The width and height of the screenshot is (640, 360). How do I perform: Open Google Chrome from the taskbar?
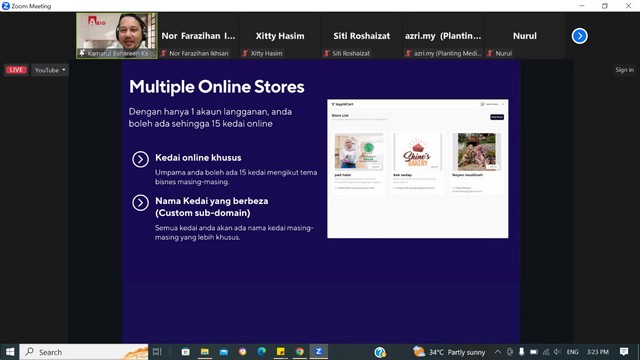click(x=300, y=352)
